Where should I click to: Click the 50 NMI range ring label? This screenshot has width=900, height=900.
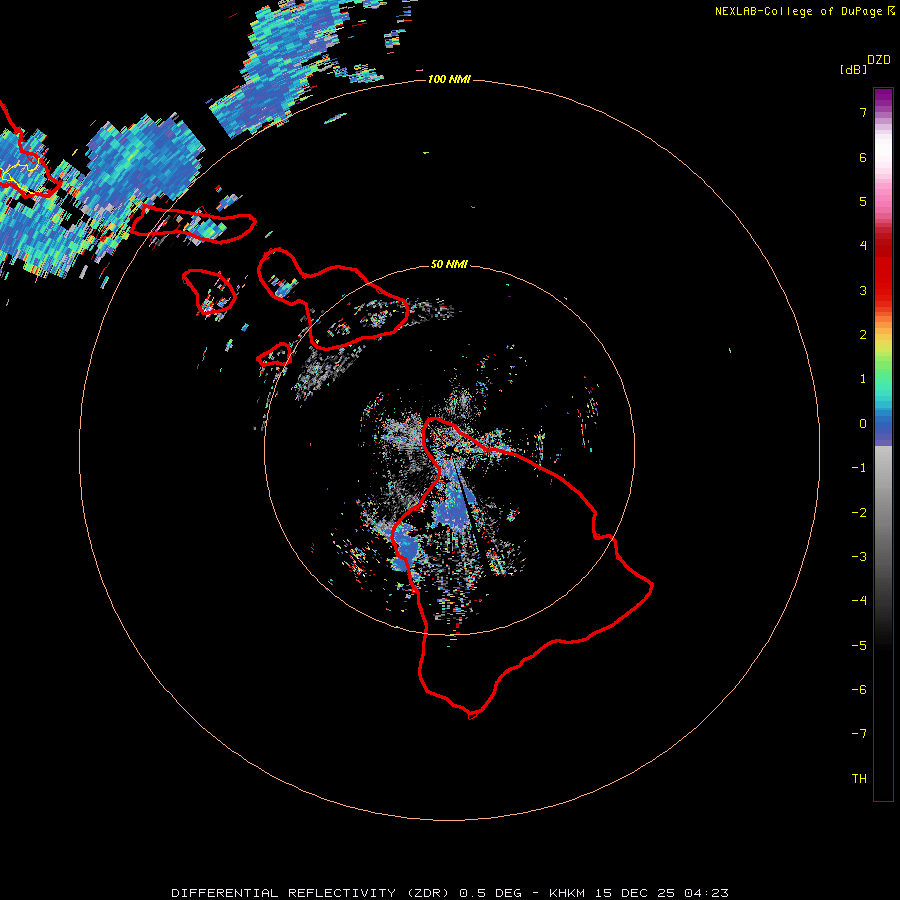pyautogui.click(x=449, y=264)
